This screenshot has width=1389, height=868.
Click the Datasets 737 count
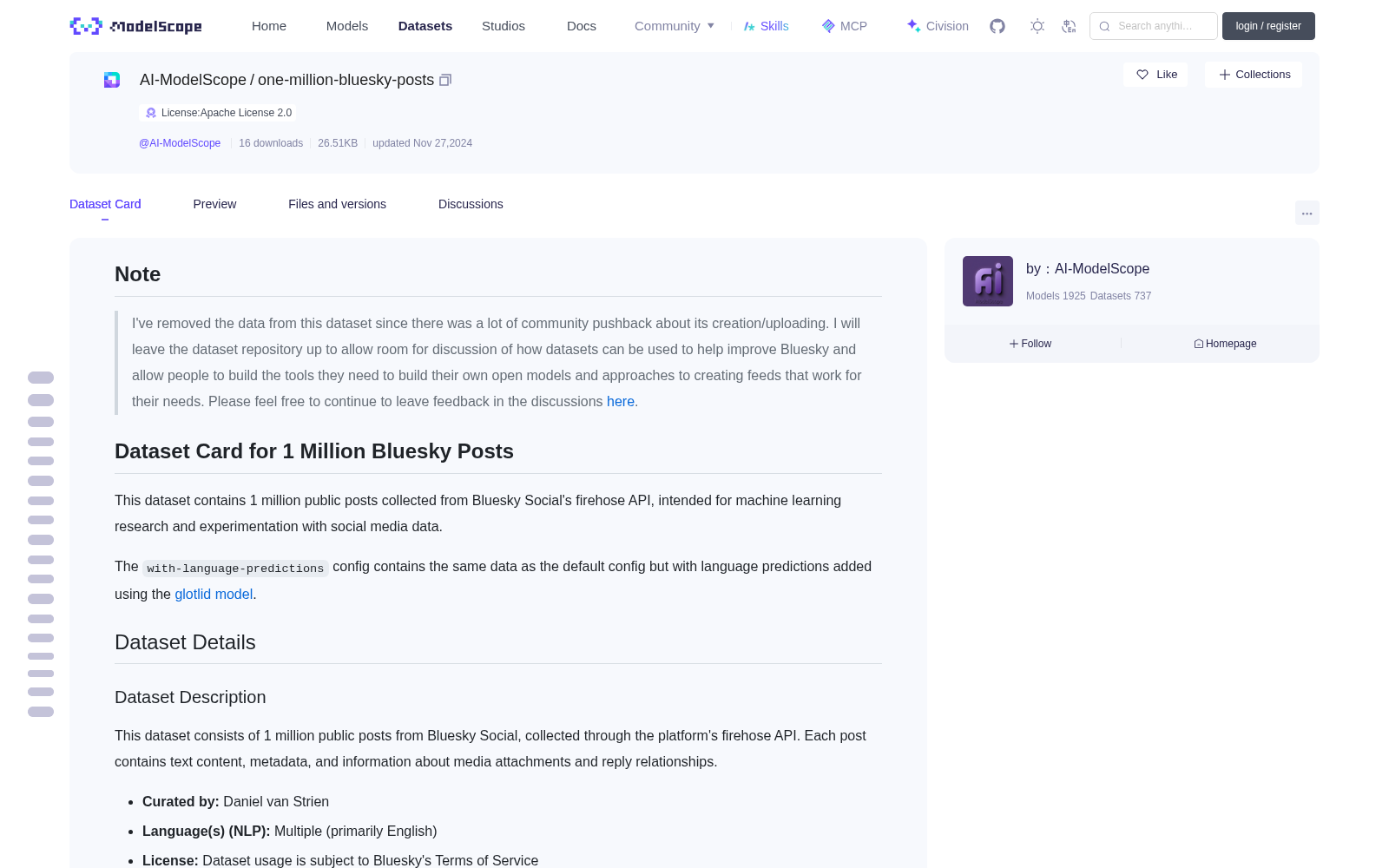[1121, 296]
